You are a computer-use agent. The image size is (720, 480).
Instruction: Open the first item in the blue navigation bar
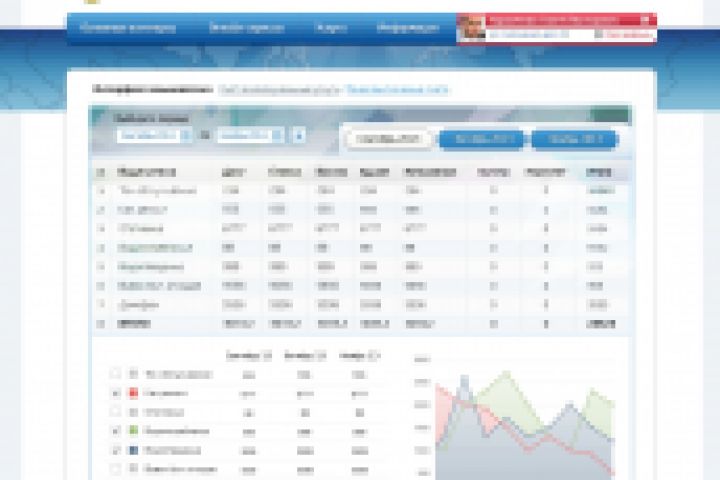(x=128, y=28)
